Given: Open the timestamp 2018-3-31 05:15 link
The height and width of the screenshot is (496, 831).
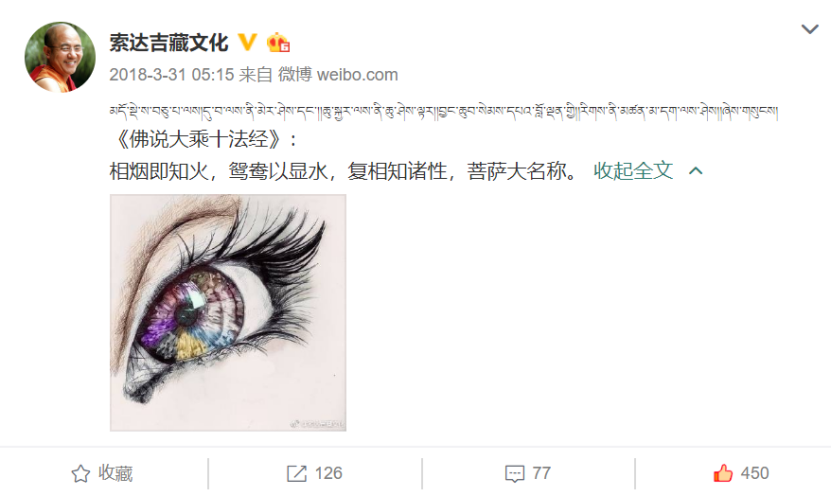Looking at the screenshot, I should [x=172, y=75].
